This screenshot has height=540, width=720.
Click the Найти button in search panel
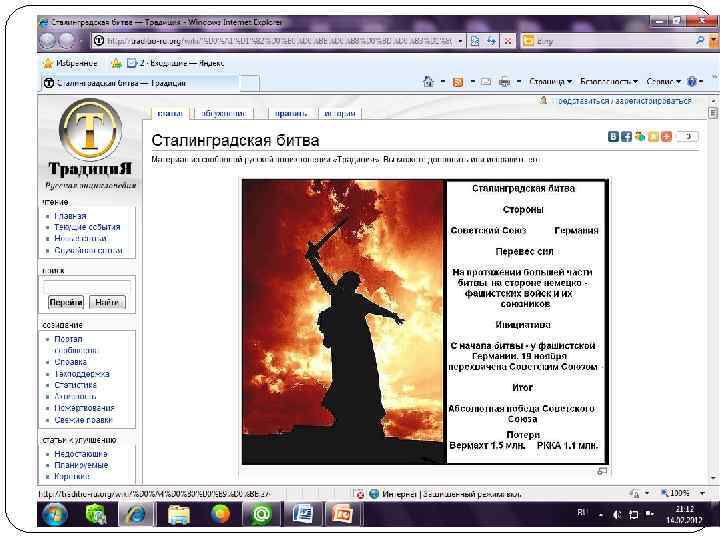(x=107, y=302)
